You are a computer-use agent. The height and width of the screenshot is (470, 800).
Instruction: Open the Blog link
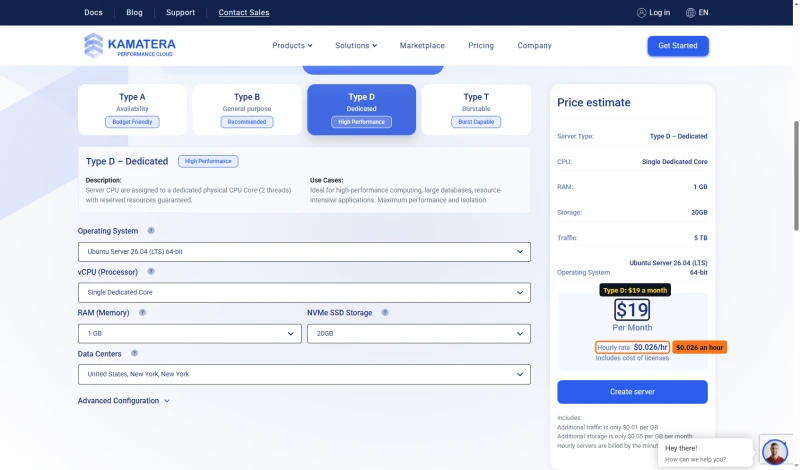(134, 12)
